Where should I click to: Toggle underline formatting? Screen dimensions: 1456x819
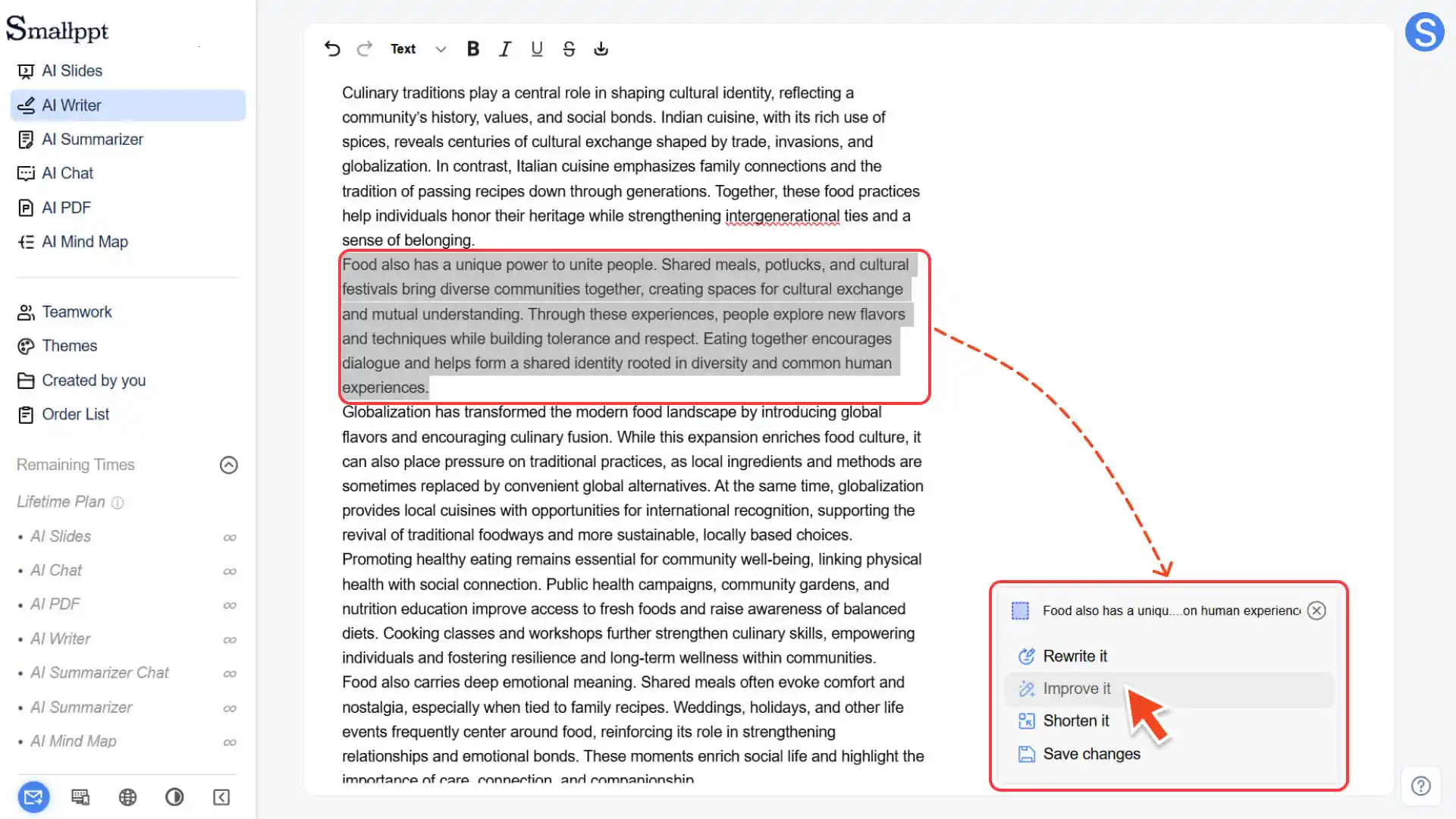coord(537,49)
